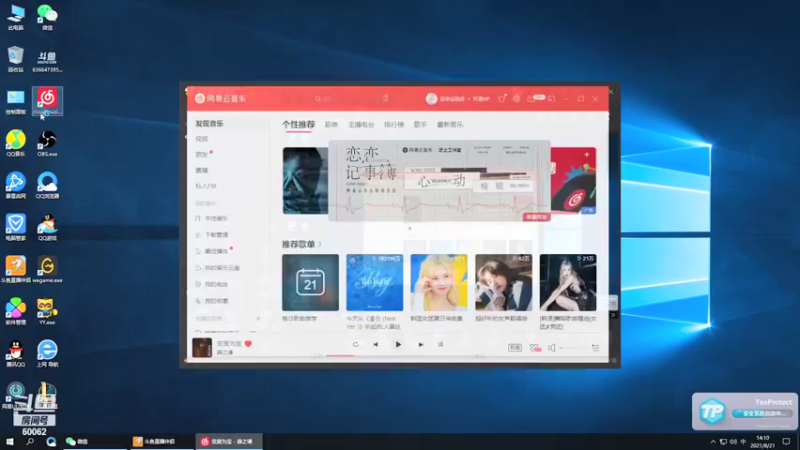Adjust the volume slider
Screen dimensions: 800x450
pyautogui.click(x=572, y=347)
